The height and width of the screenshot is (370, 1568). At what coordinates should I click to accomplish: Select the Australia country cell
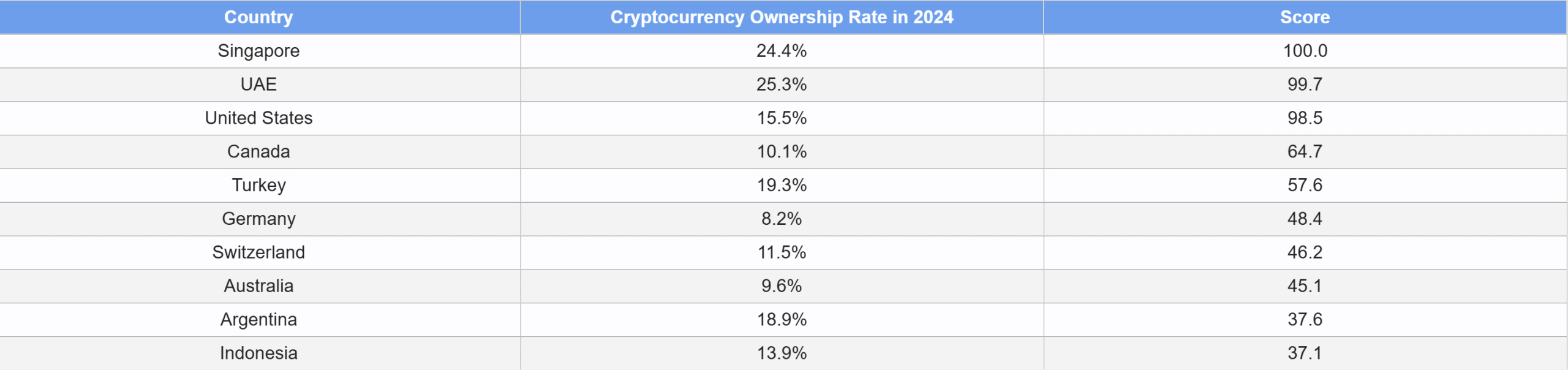pyautogui.click(x=258, y=286)
